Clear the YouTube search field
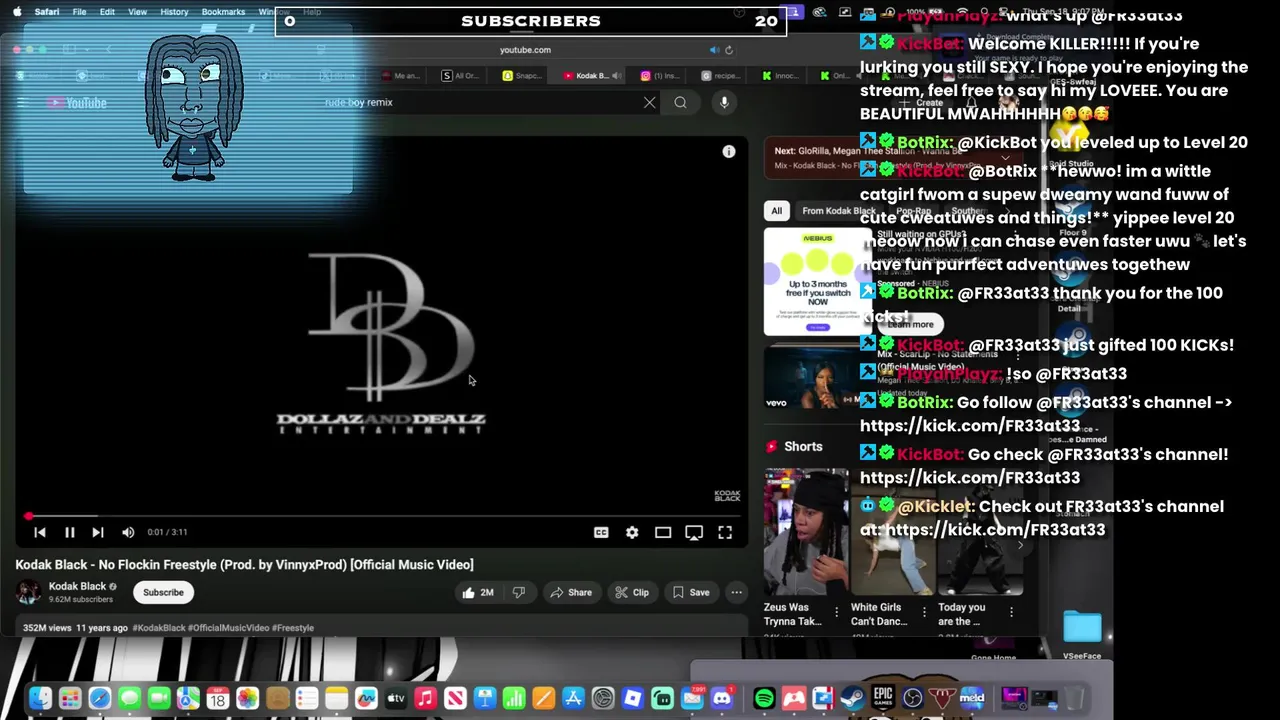 (649, 102)
